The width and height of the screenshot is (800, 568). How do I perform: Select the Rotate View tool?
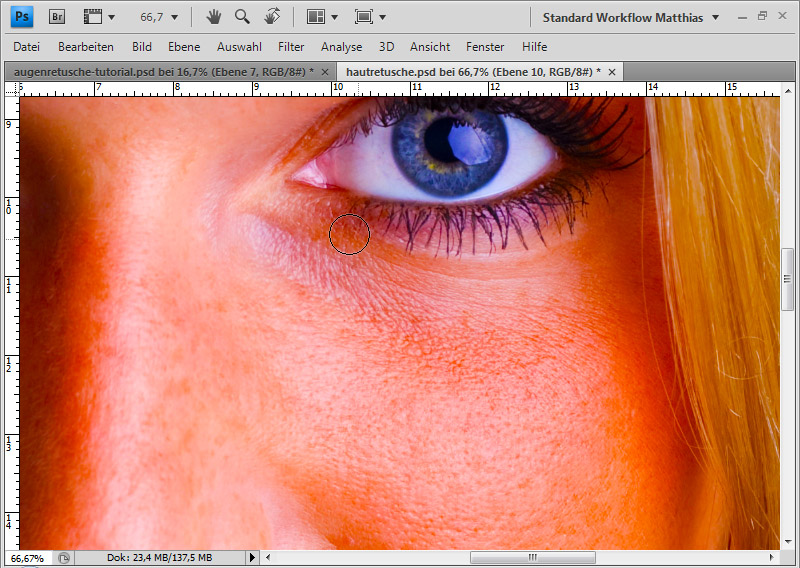point(271,17)
